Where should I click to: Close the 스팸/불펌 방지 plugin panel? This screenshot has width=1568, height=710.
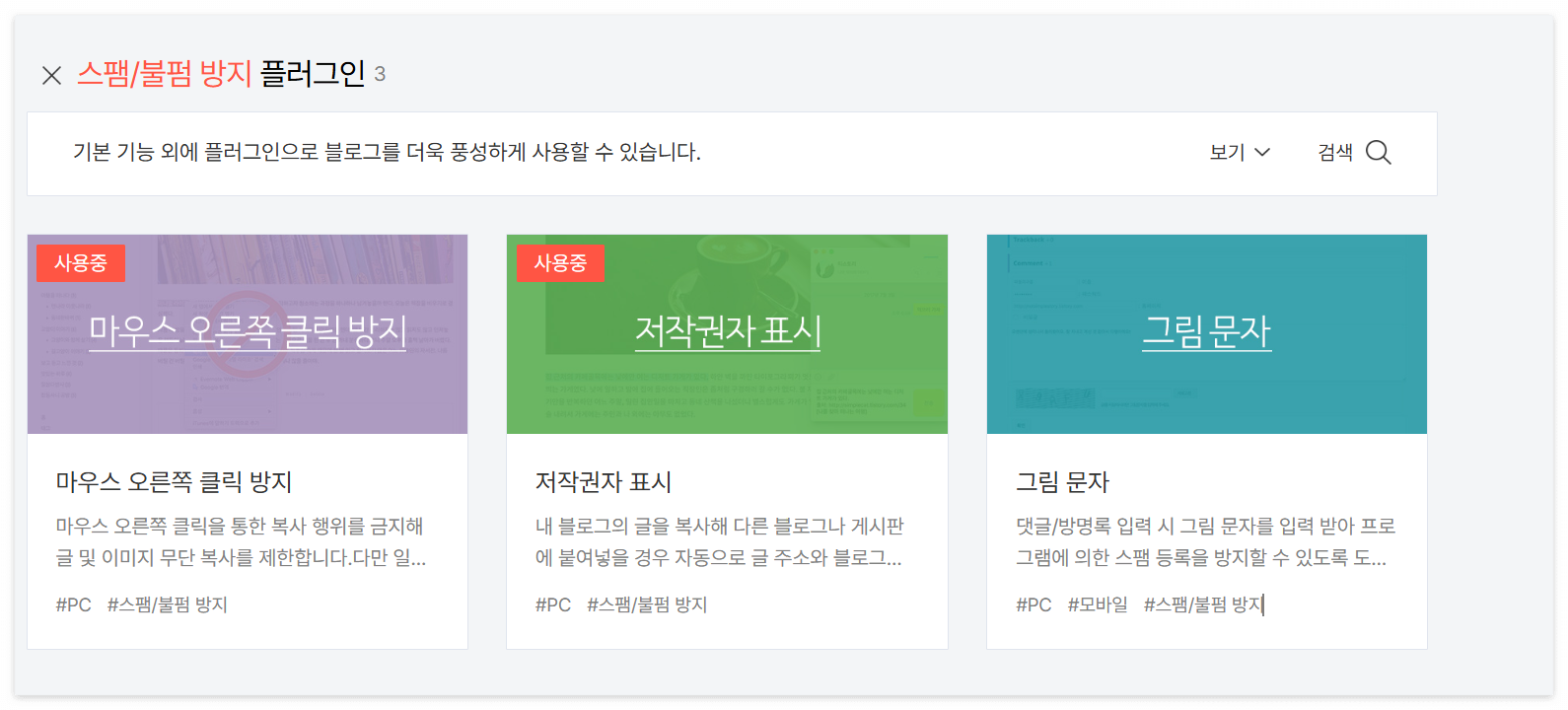click(52, 75)
